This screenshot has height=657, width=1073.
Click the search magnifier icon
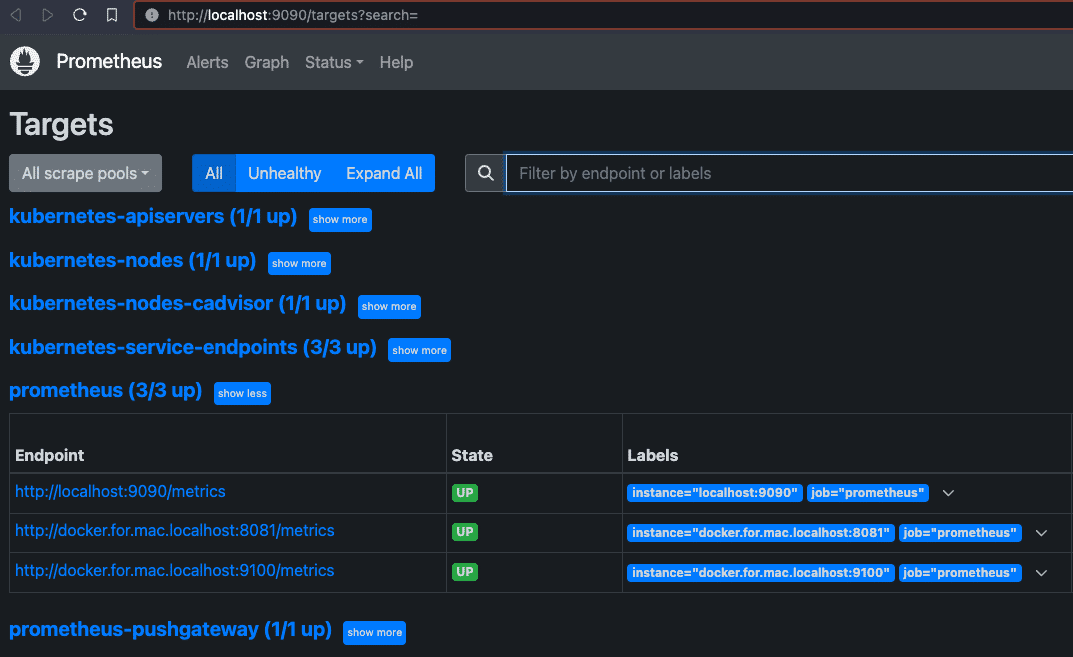coord(485,172)
